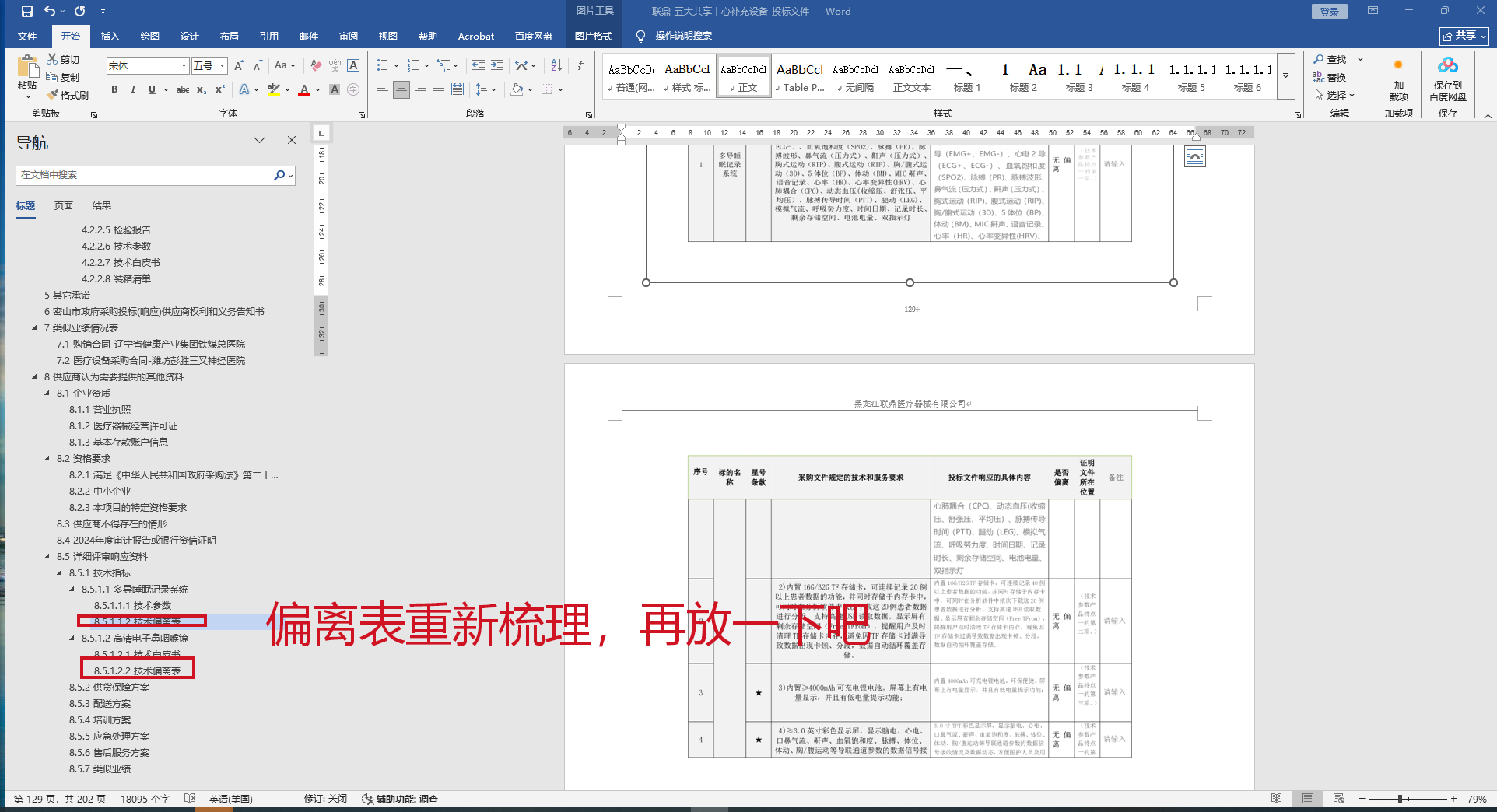Toggle display of paragraph marks
This screenshot has height=812, width=1497.
(580, 66)
